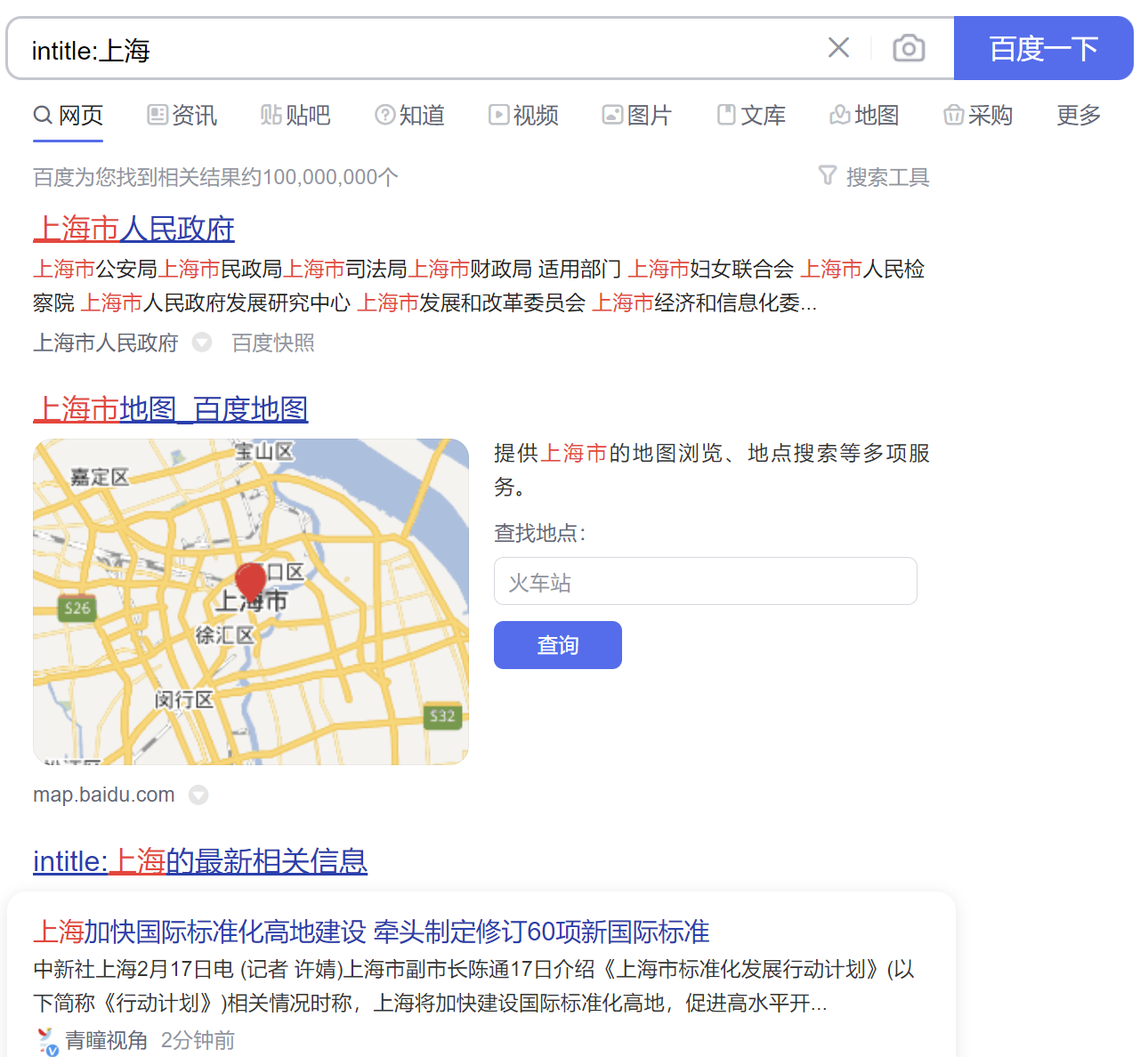
Task: Open the 图片 tab
Action: click(637, 115)
